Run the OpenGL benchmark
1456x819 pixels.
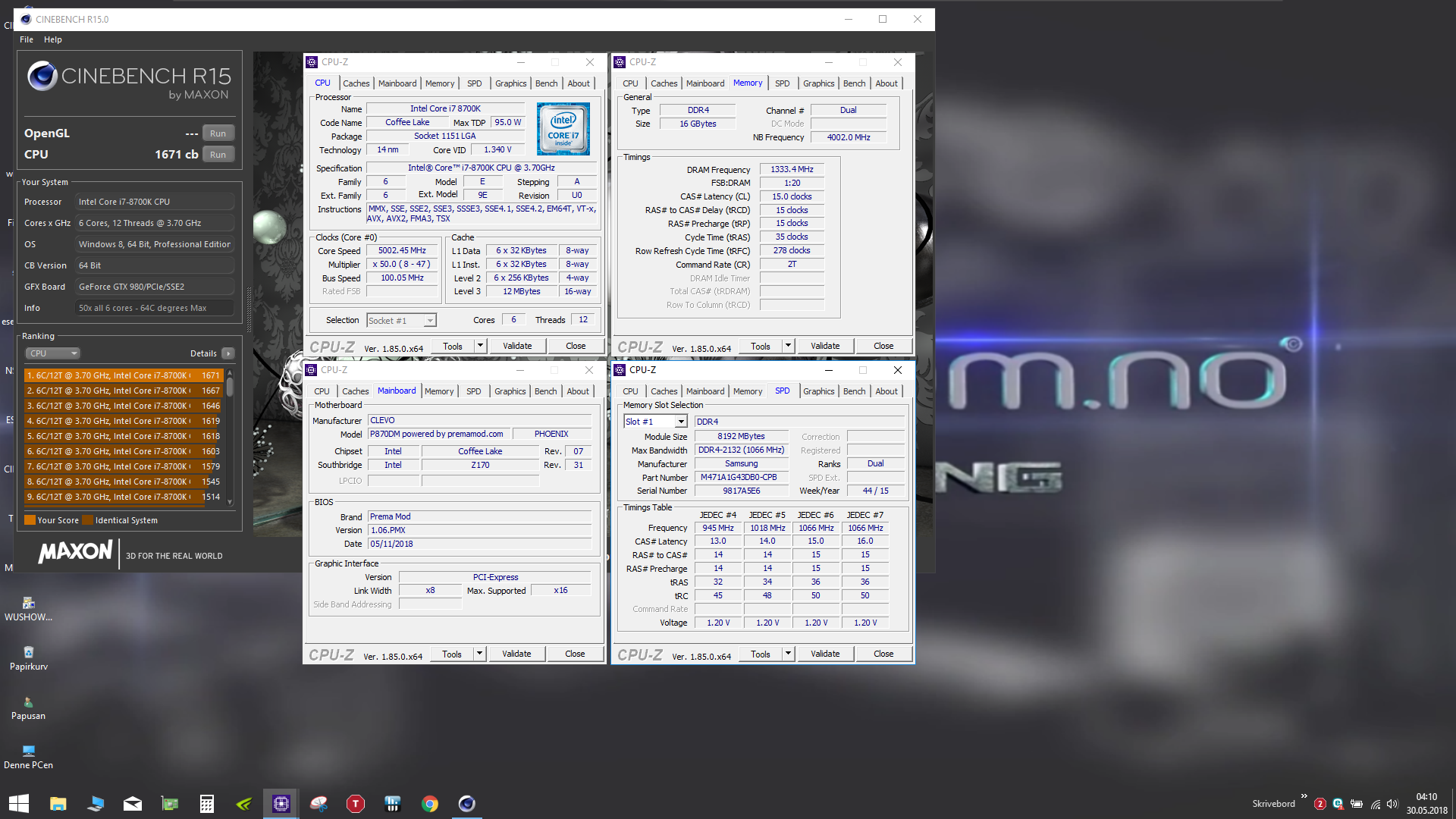[218, 133]
